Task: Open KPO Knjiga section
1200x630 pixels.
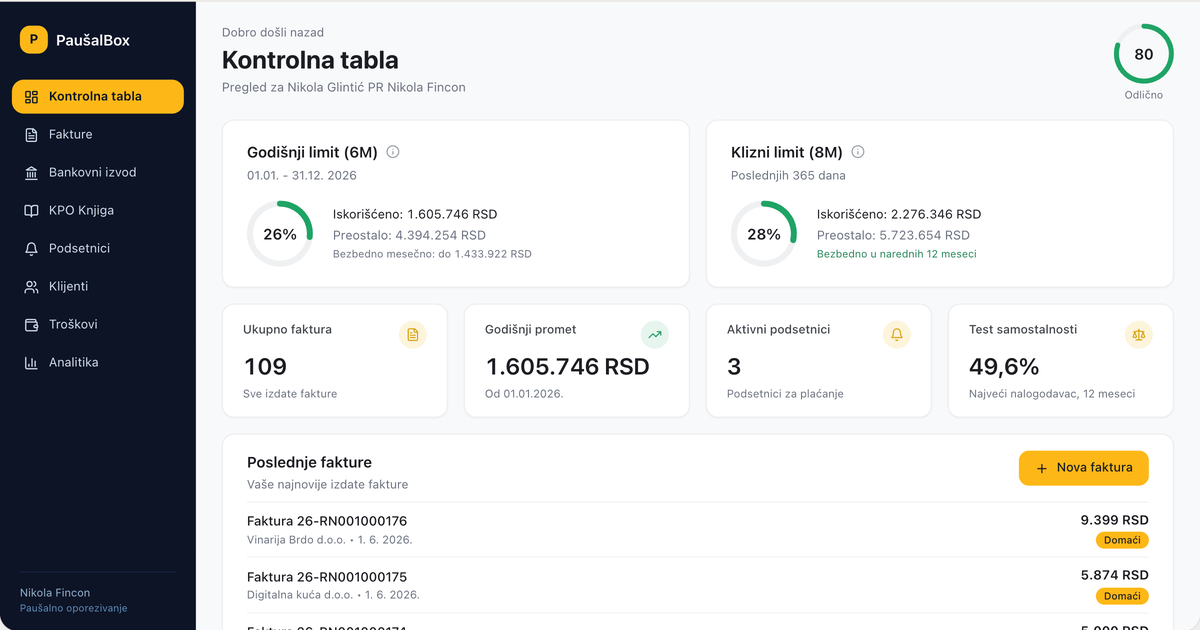Action: point(98,211)
